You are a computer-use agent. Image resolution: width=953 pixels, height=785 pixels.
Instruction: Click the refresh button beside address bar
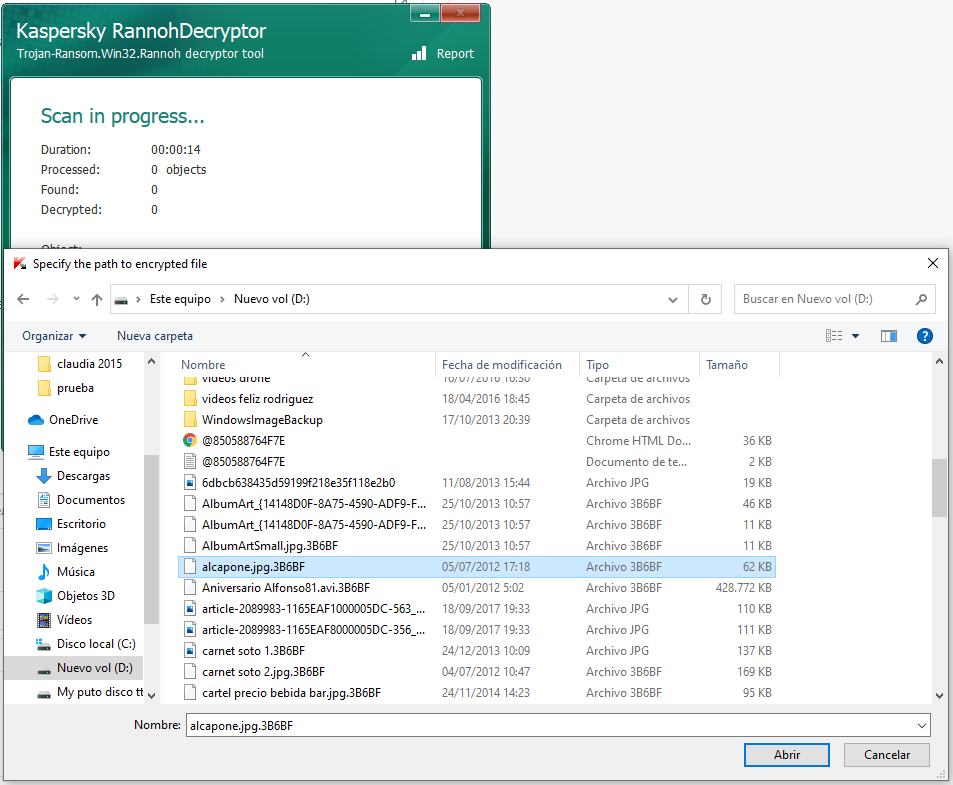[706, 299]
